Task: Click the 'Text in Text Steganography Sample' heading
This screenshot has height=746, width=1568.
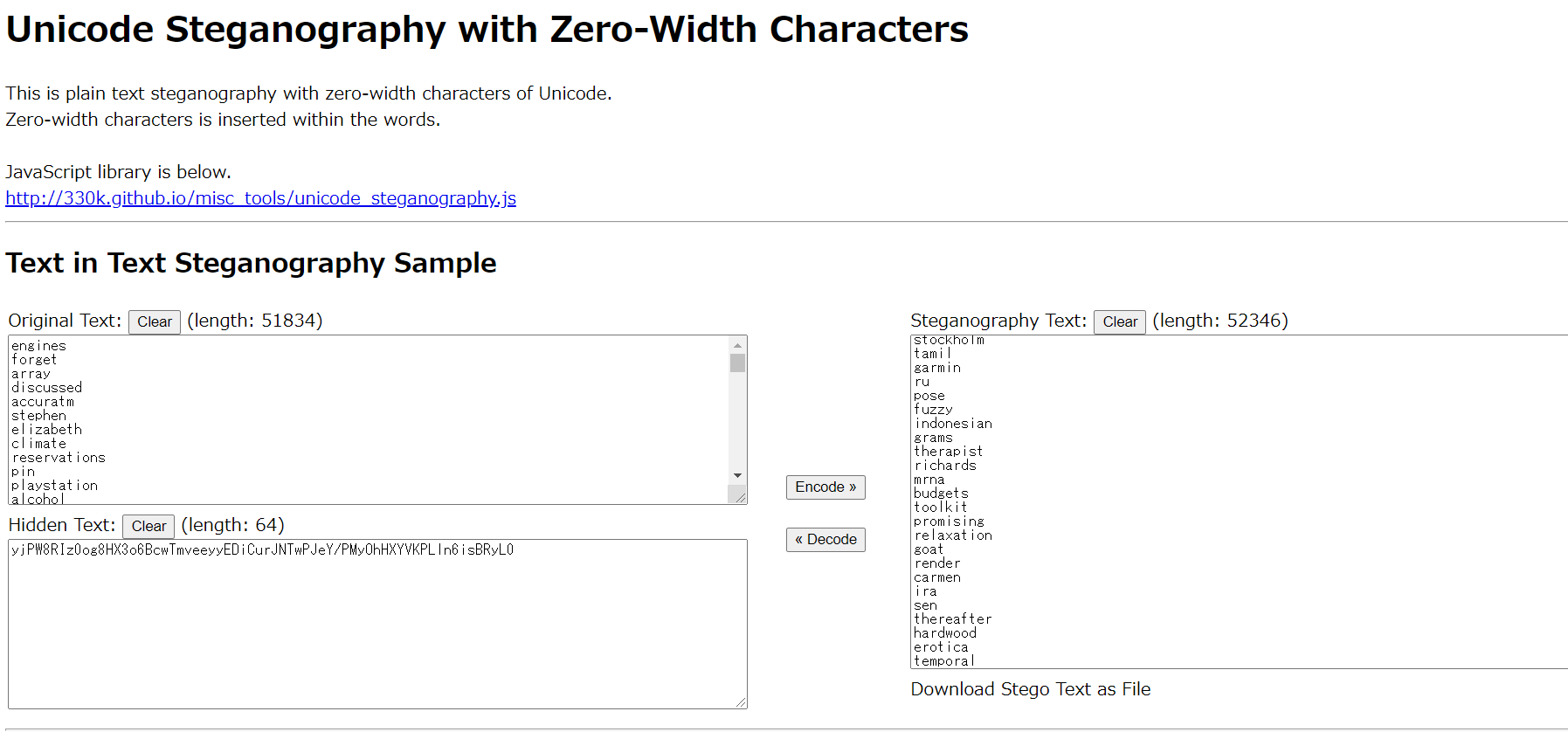Action: click(251, 263)
